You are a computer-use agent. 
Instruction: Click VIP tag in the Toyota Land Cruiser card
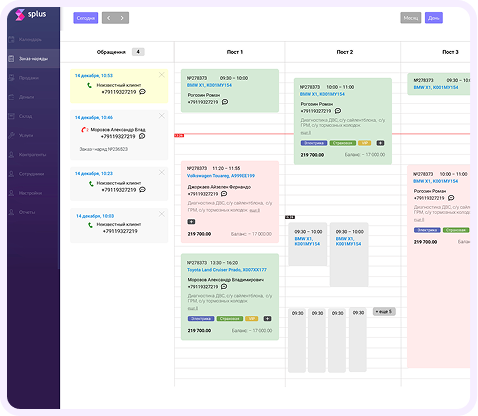[252, 319]
